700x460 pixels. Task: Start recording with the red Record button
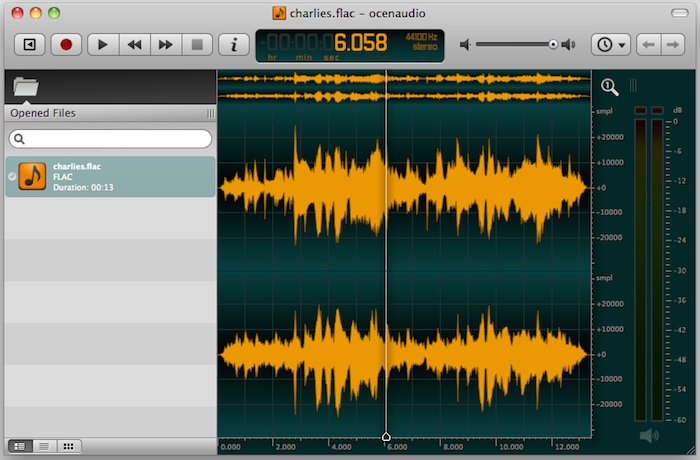tap(66, 45)
